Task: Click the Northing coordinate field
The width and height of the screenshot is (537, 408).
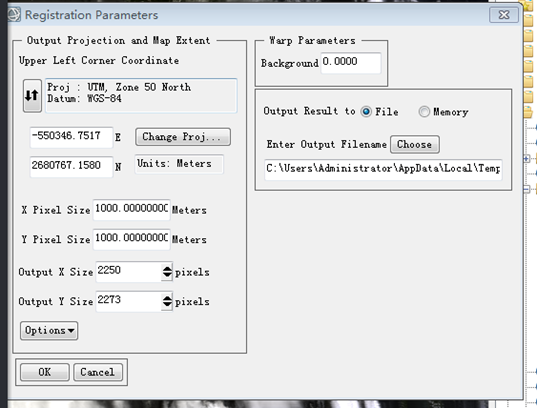Action: [71, 166]
